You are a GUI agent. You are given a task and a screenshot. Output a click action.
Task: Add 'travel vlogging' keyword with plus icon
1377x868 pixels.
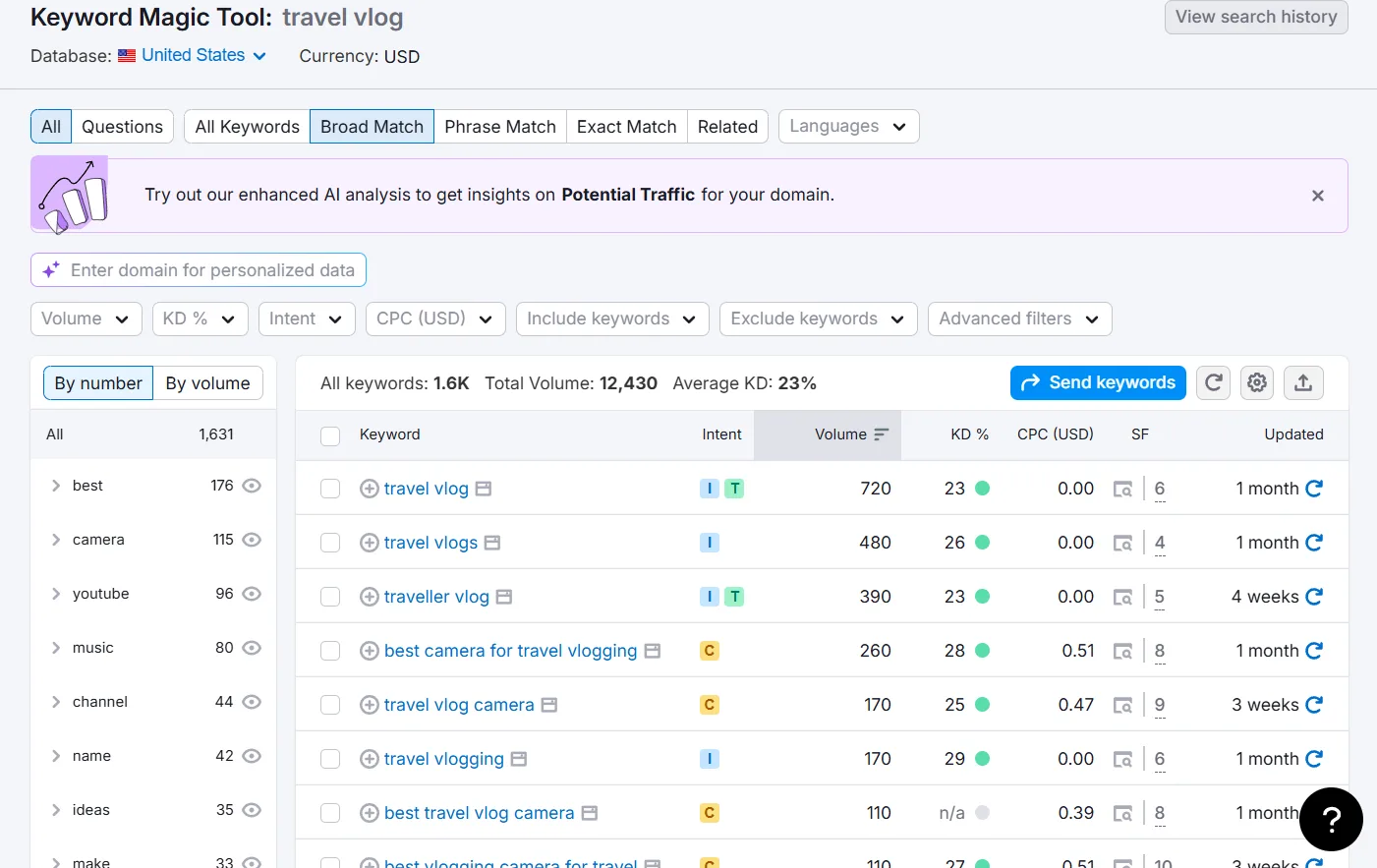click(370, 759)
